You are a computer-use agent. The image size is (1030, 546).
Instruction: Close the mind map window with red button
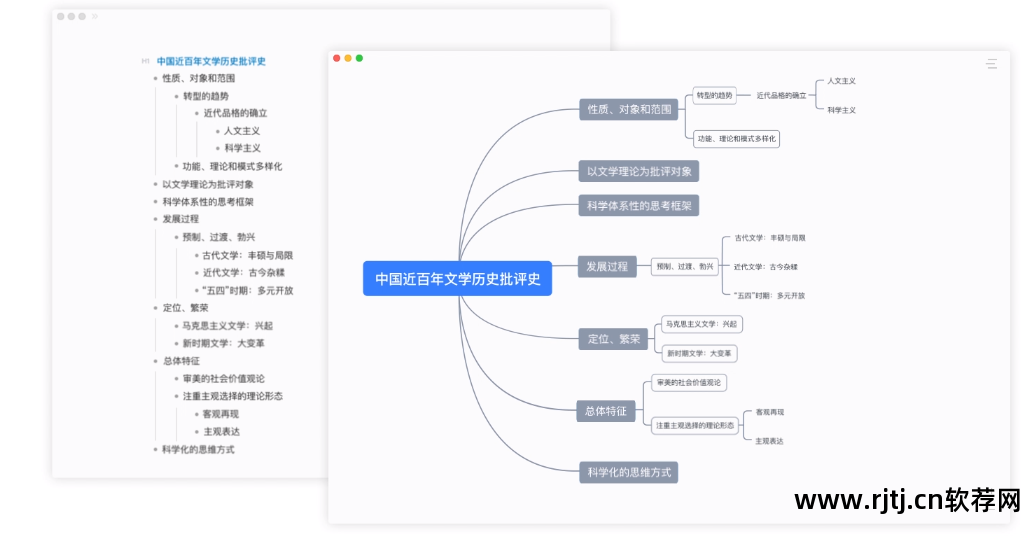click(336, 58)
